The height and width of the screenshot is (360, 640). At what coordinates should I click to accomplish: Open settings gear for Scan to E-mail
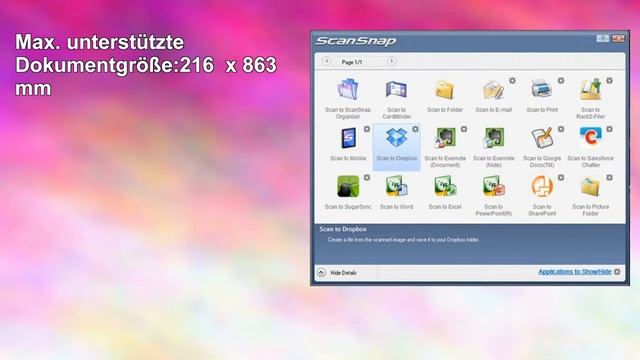(512, 81)
